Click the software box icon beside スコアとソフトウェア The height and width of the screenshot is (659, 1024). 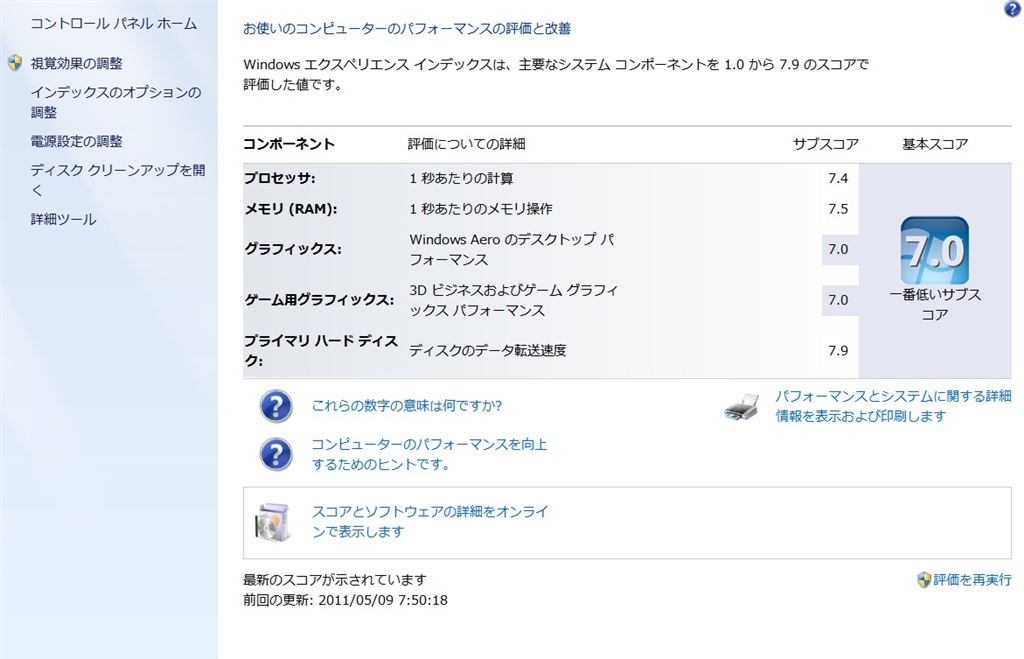pyautogui.click(x=272, y=522)
